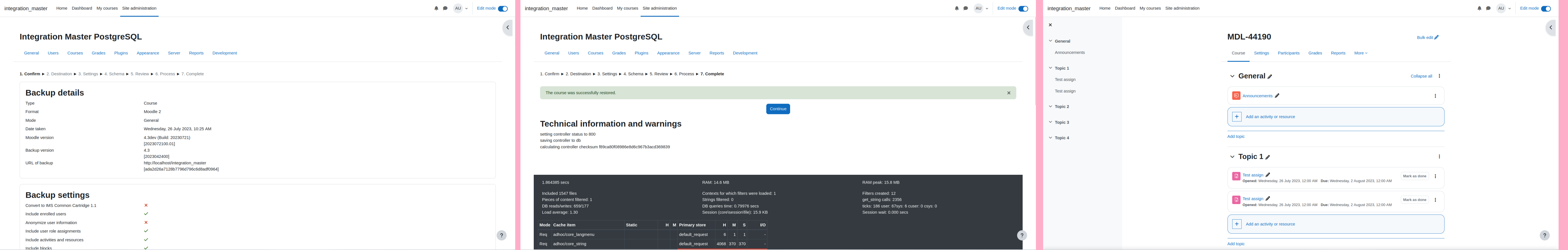Open block drawer arrow on restore Complete page
Screen dimensions: 1568x250
click(1028, 27)
